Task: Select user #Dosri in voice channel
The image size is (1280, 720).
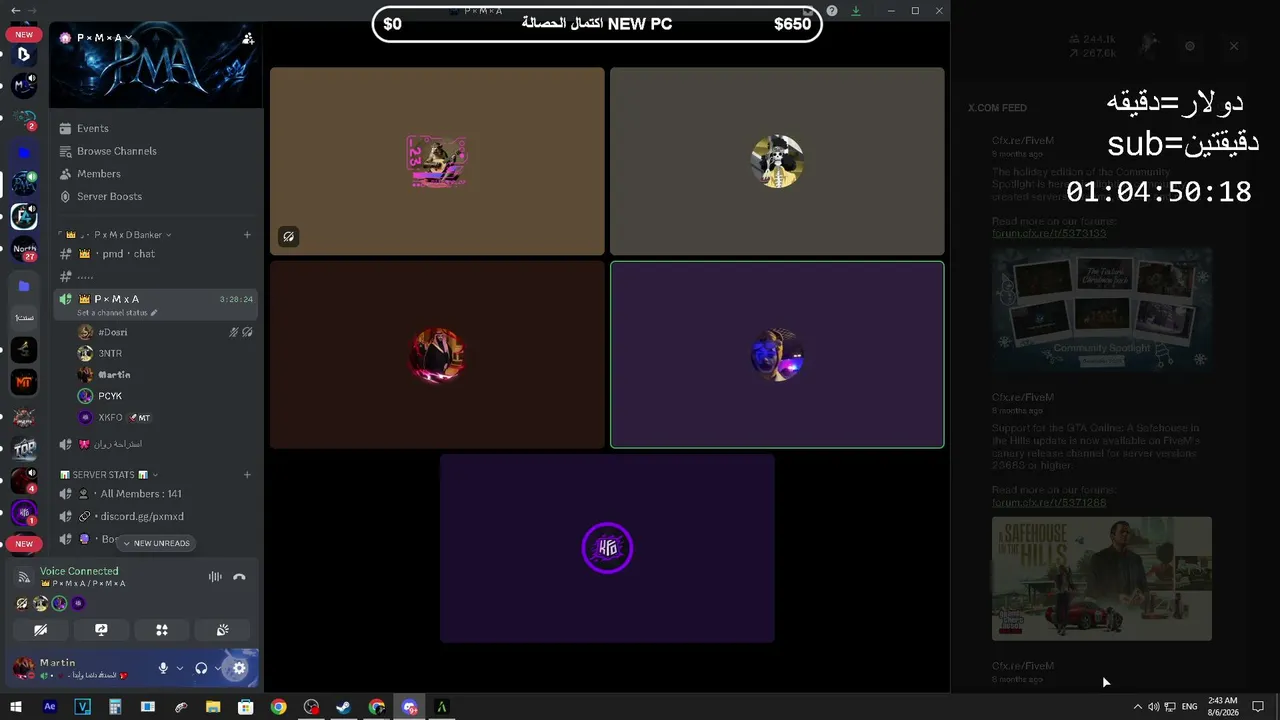Action: click(165, 332)
